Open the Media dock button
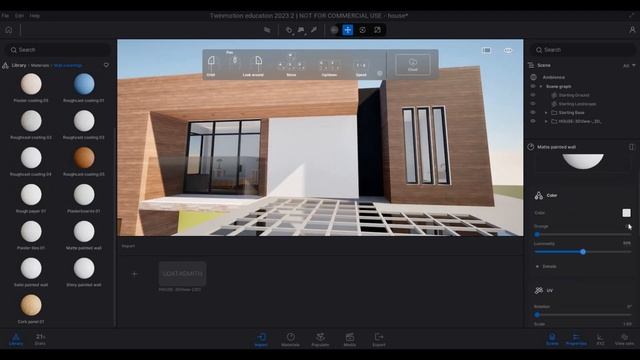640x360 pixels. click(350, 339)
